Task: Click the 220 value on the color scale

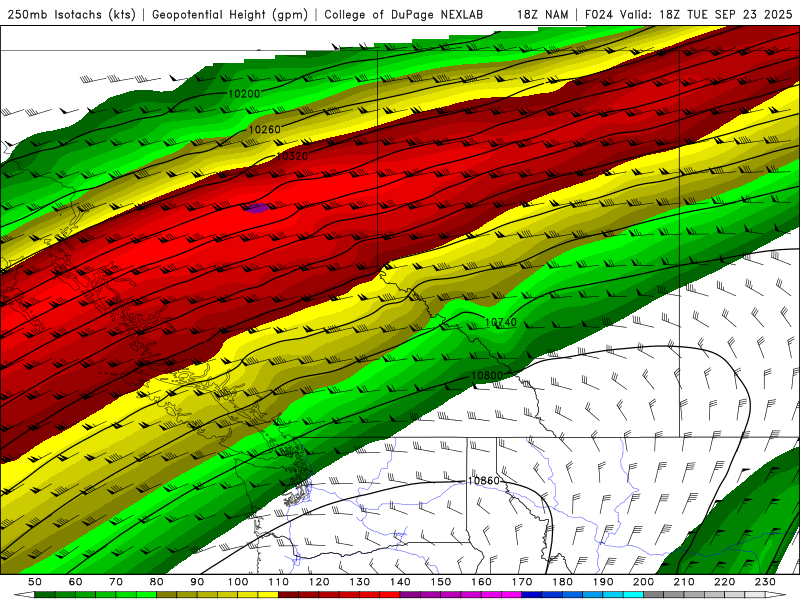Action: pos(724,582)
